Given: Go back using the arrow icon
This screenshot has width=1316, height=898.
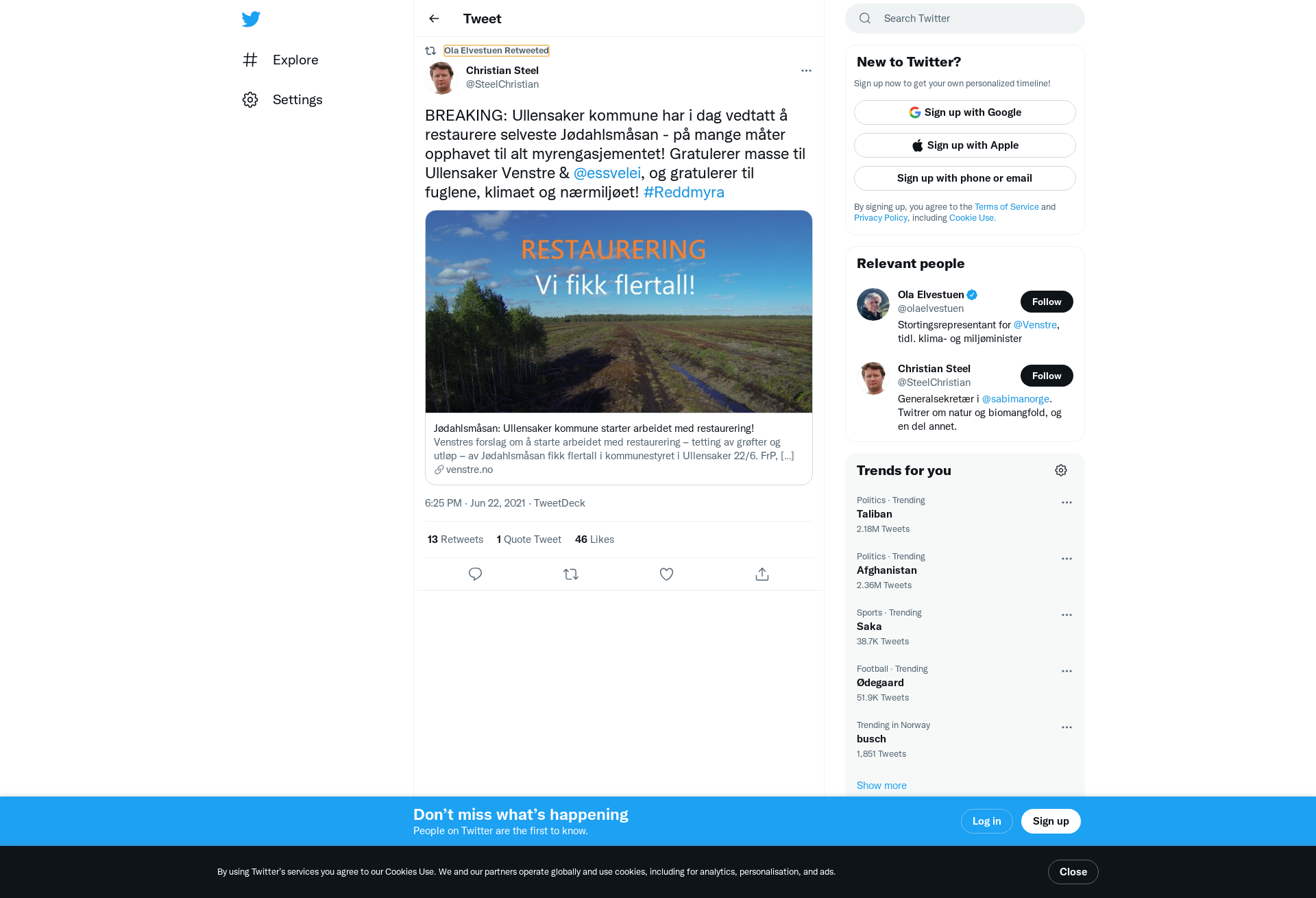Looking at the screenshot, I should (x=434, y=19).
